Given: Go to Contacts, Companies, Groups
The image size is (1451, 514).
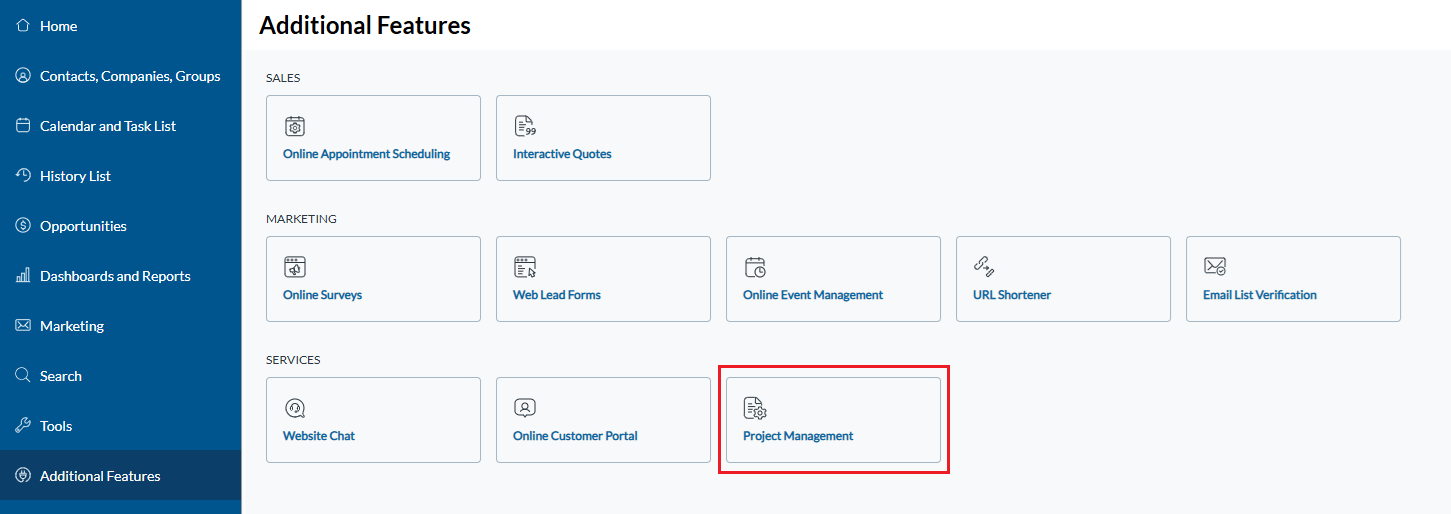Looking at the screenshot, I should (x=120, y=76).
